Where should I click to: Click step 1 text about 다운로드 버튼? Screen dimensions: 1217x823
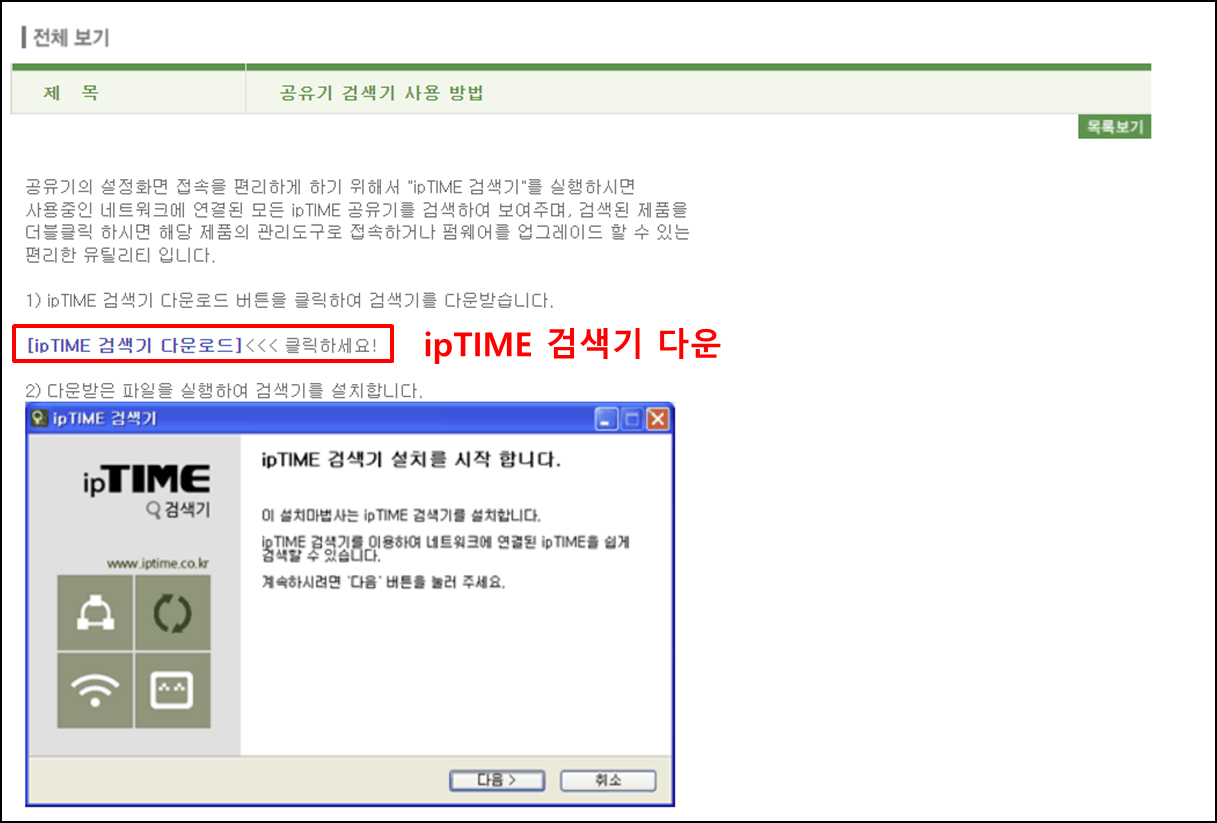point(290,300)
